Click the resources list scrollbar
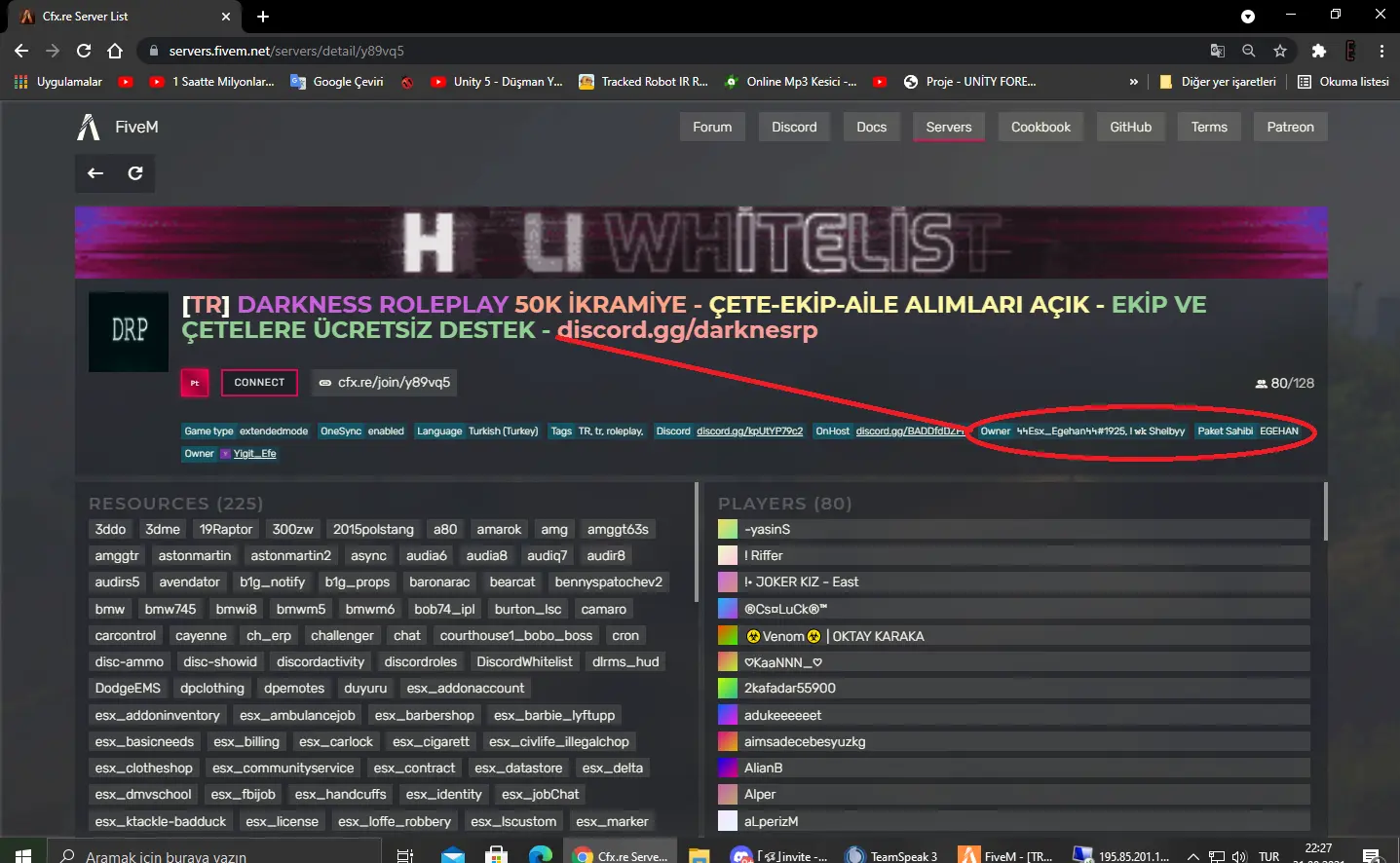The width and height of the screenshot is (1400, 863). point(697,541)
